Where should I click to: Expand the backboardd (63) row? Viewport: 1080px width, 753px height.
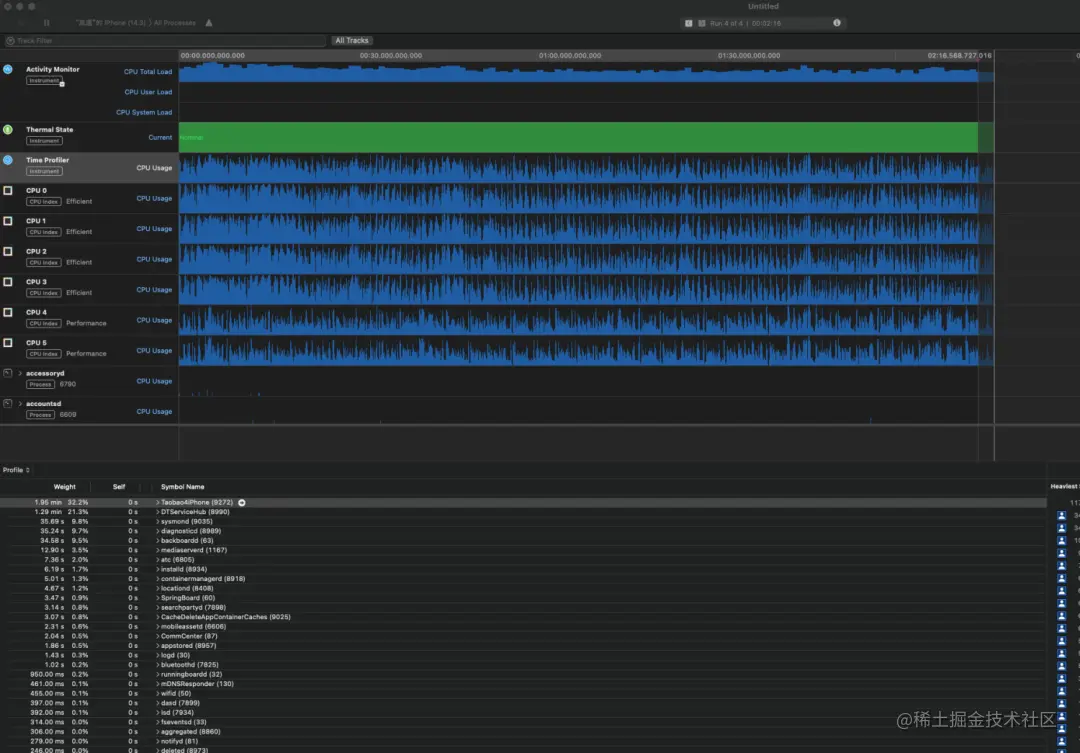[158, 541]
